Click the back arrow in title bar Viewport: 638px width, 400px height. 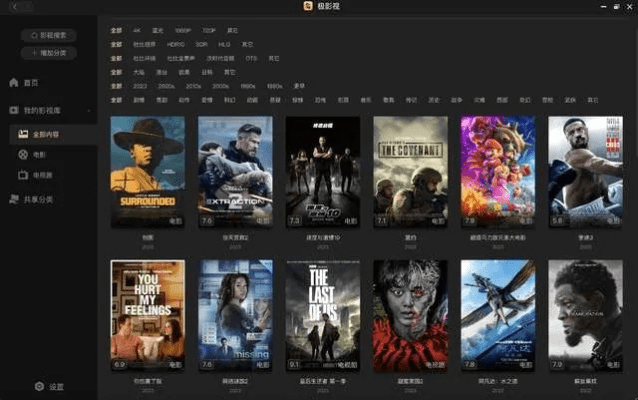point(13,7)
